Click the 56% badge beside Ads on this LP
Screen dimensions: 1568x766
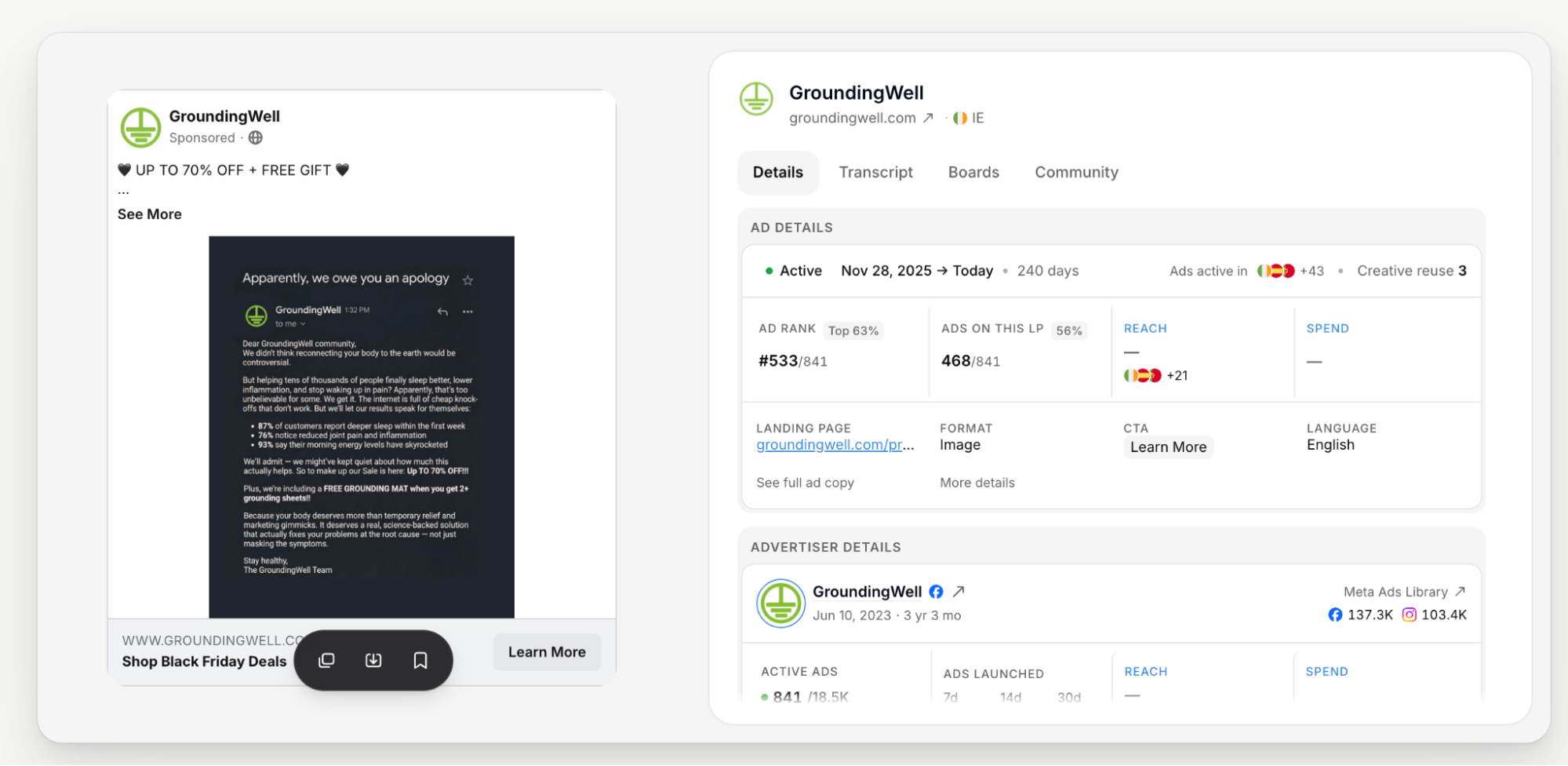click(x=1068, y=331)
